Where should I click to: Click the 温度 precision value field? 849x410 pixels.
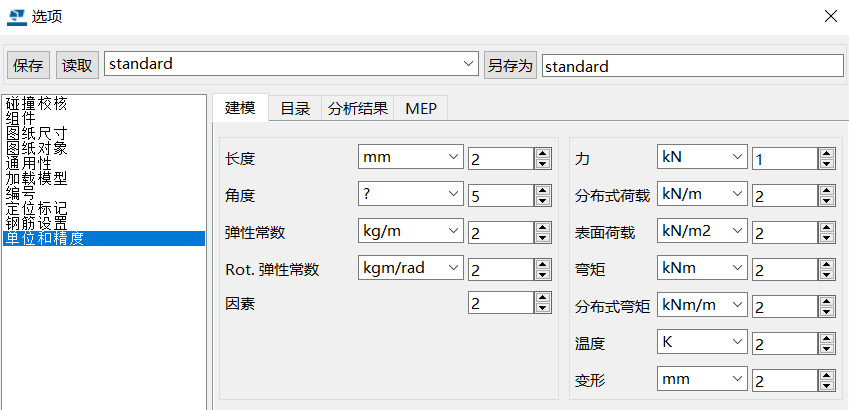(785, 343)
